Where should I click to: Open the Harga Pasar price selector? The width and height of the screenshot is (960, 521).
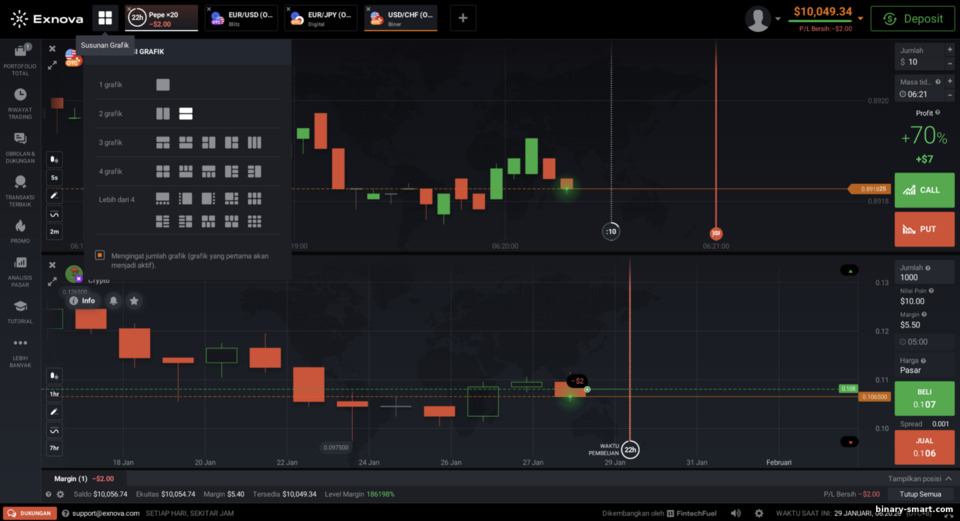924,365
